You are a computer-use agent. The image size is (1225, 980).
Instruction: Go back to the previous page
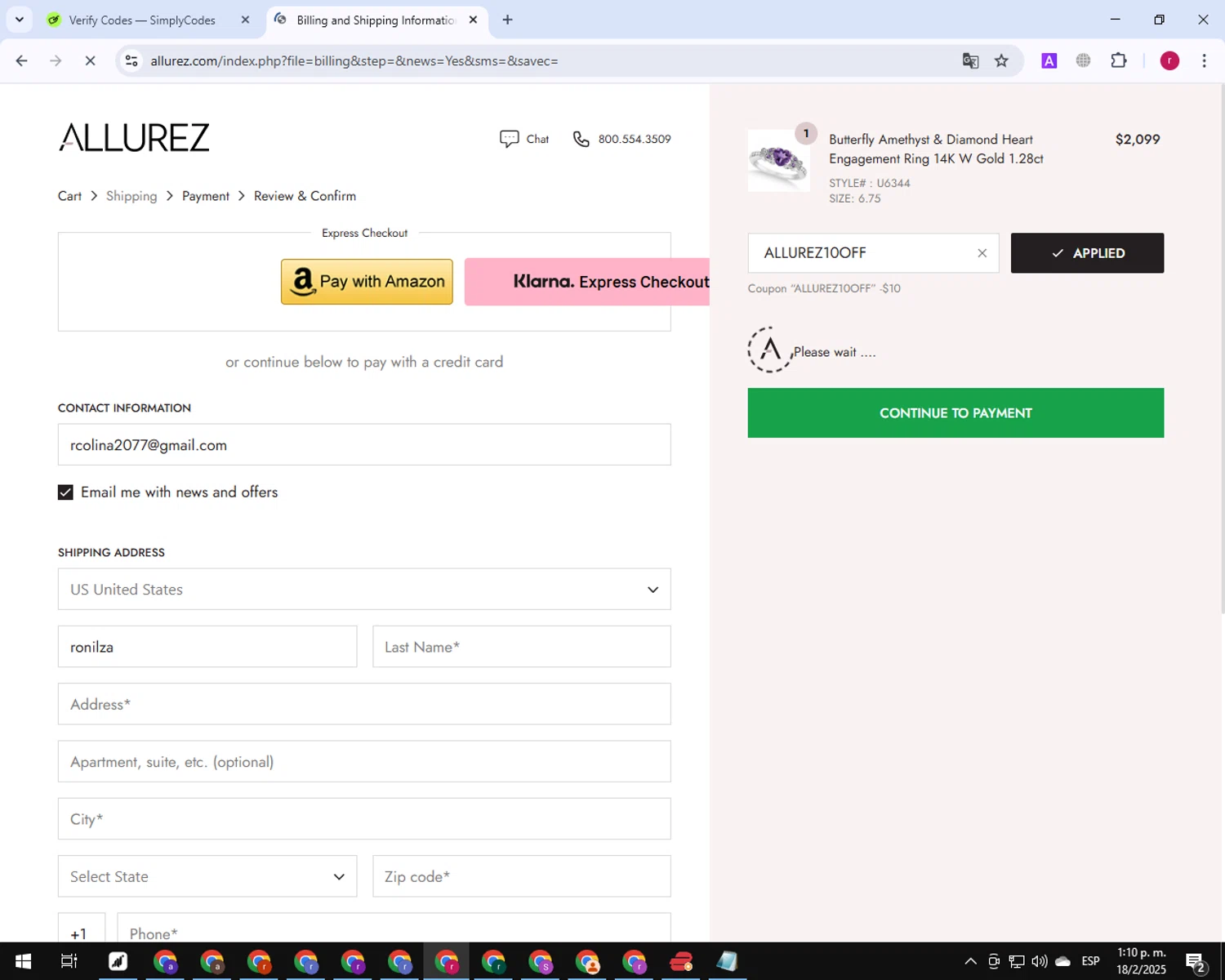22,60
